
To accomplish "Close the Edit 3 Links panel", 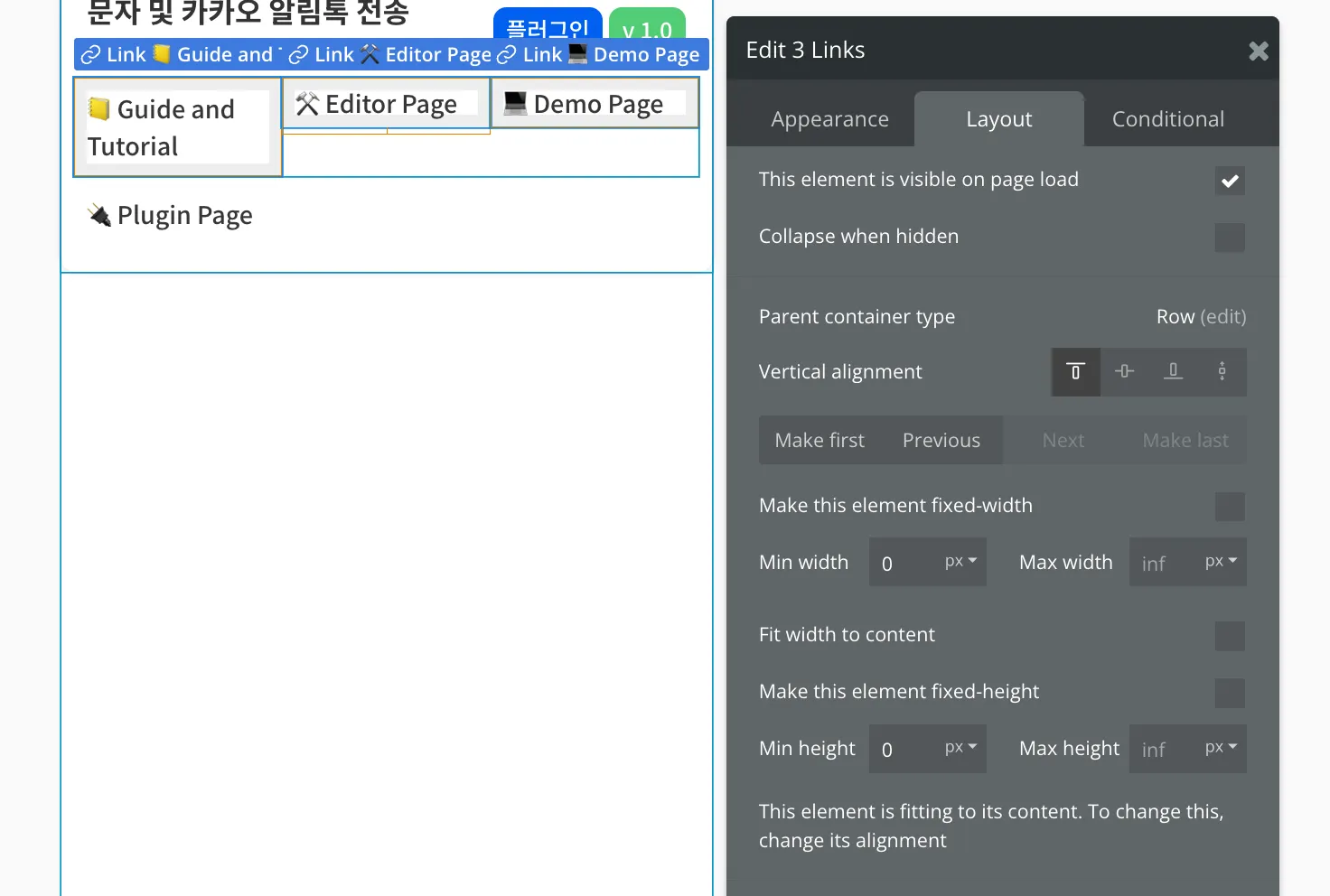I will pyautogui.click(x=1258, y=51).
